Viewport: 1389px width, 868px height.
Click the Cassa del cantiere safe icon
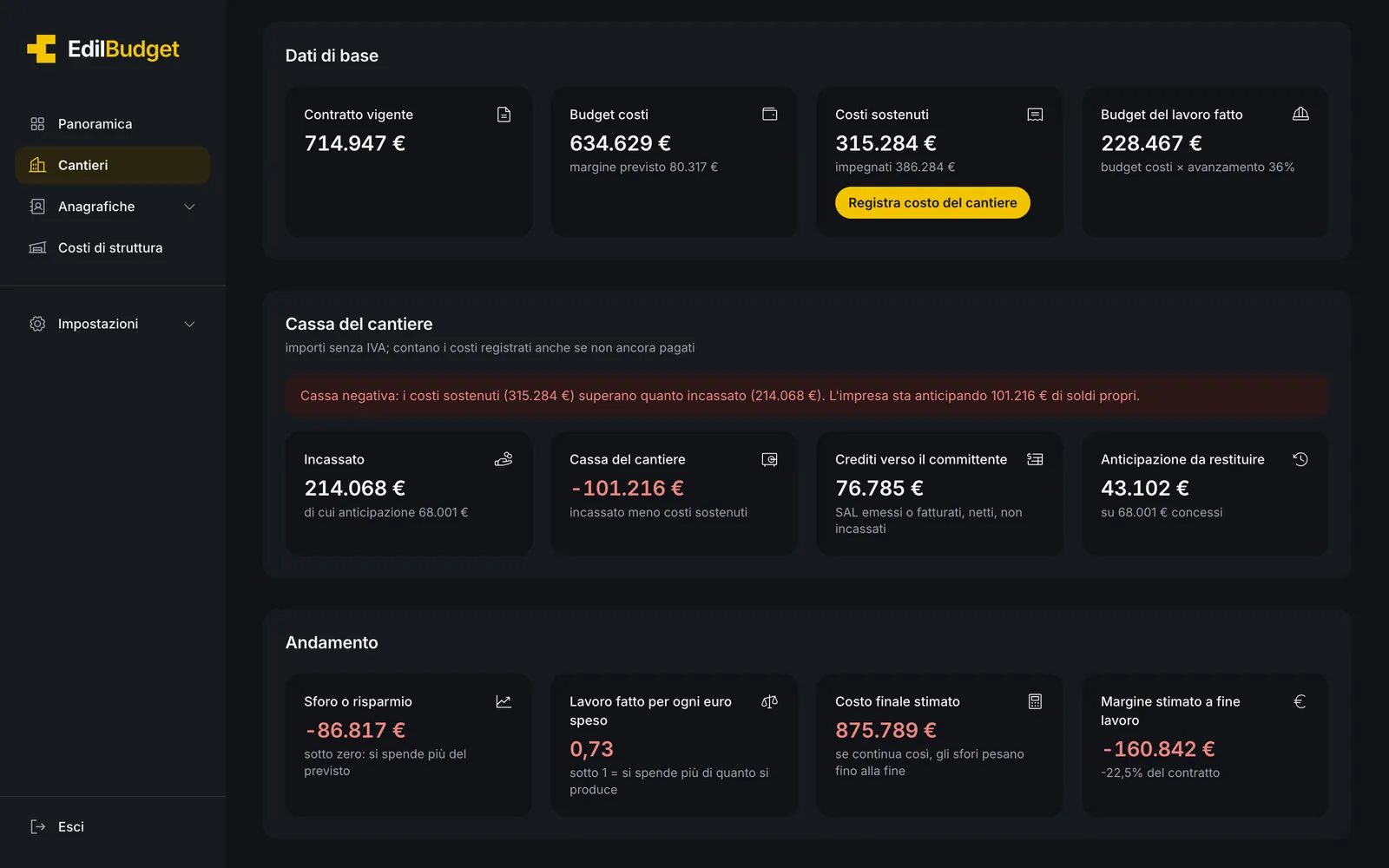tap(769, 459)
